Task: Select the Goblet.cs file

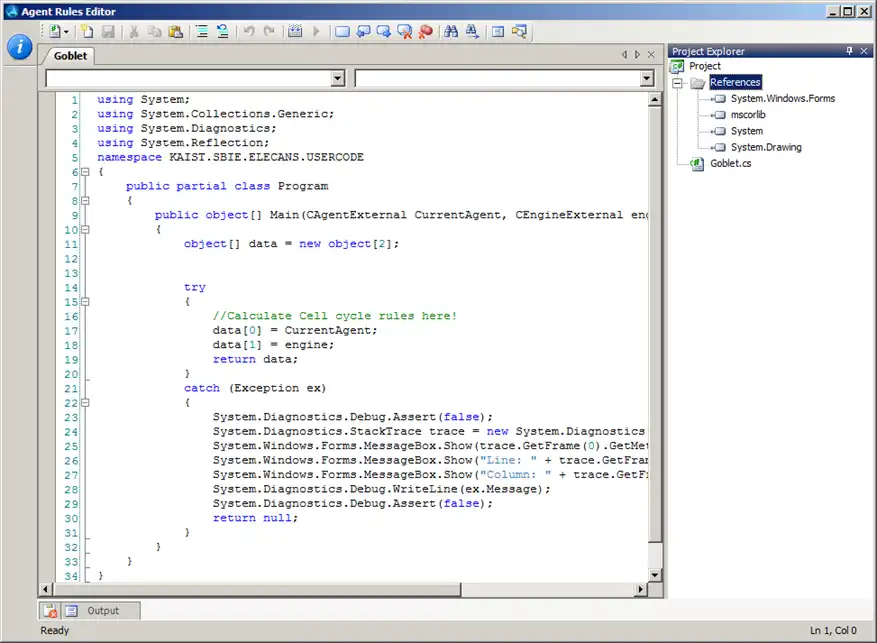Action: point(730,163)
